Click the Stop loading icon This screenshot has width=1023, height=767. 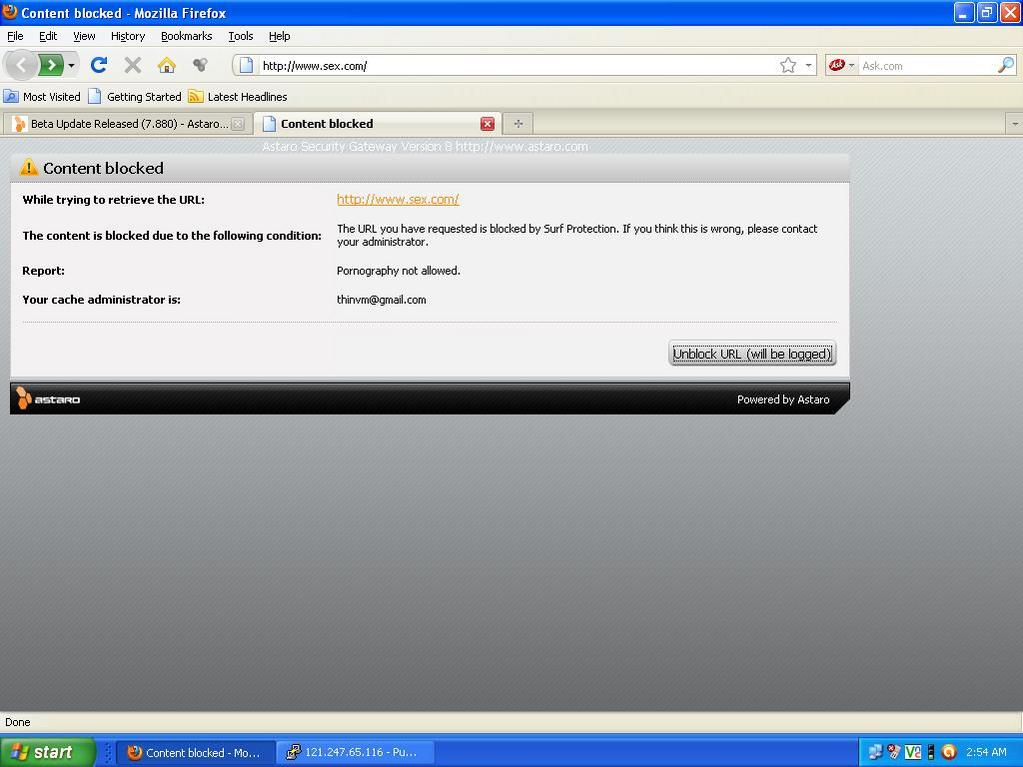132,65
